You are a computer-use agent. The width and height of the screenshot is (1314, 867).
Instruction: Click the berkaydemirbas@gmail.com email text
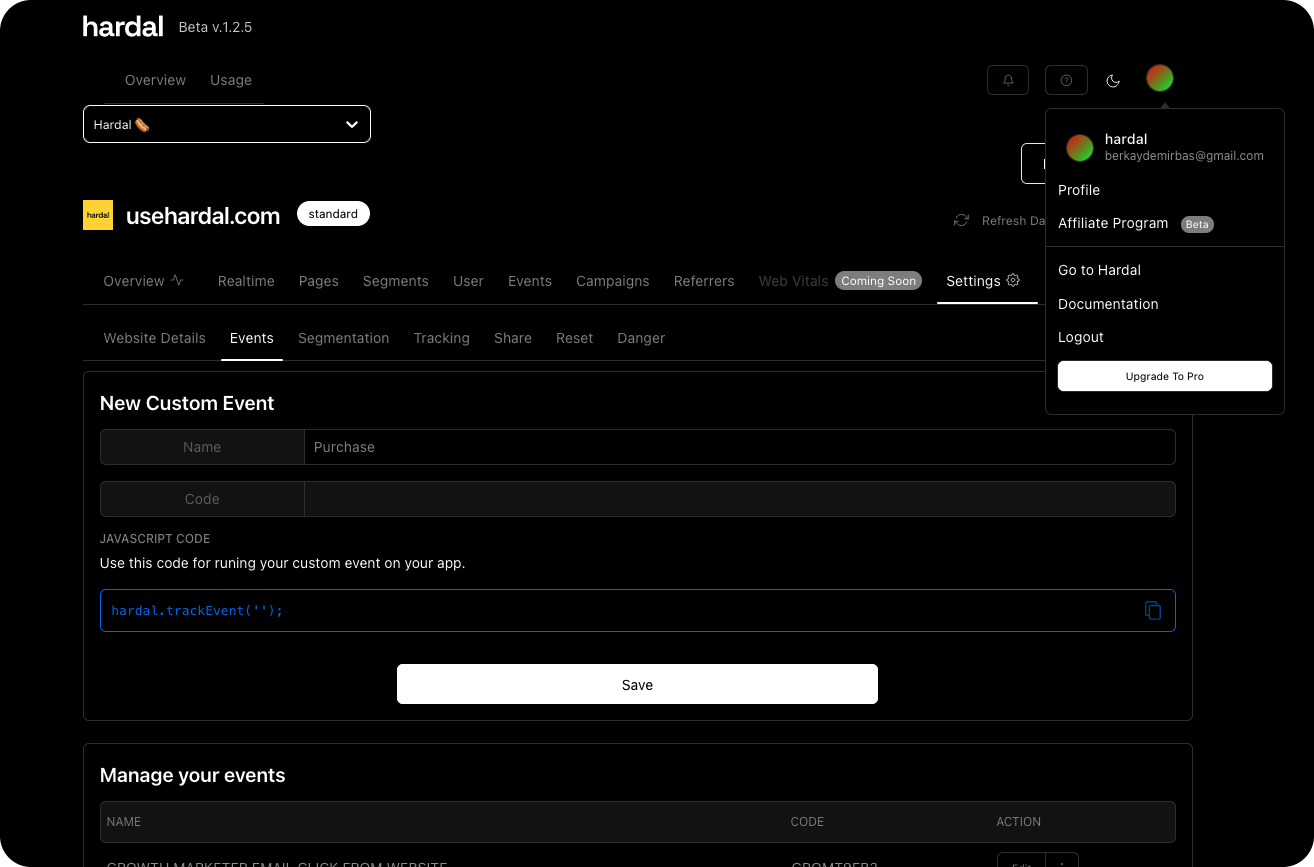click(x=1184, y=156)
